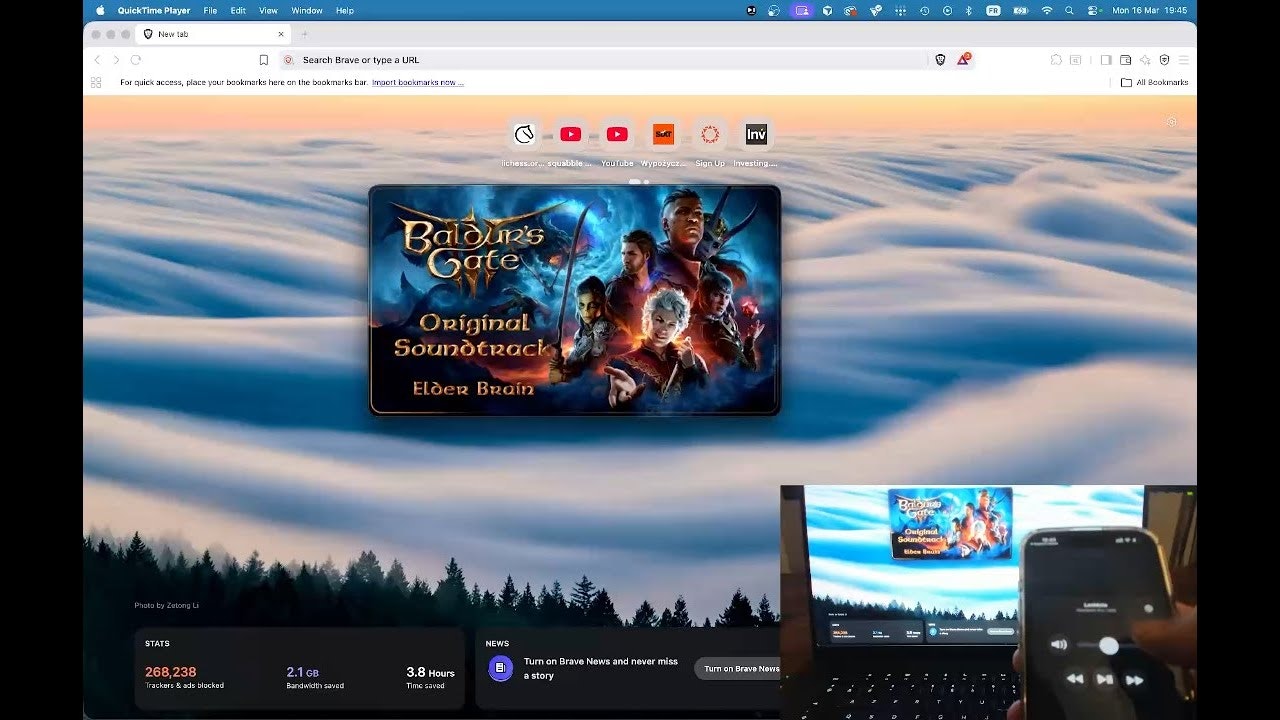The height and width of the screenshot is (720, 1280).
Task: Click the Baldur's Gate soundtrack video thumbnail
Action: (574, 300)
